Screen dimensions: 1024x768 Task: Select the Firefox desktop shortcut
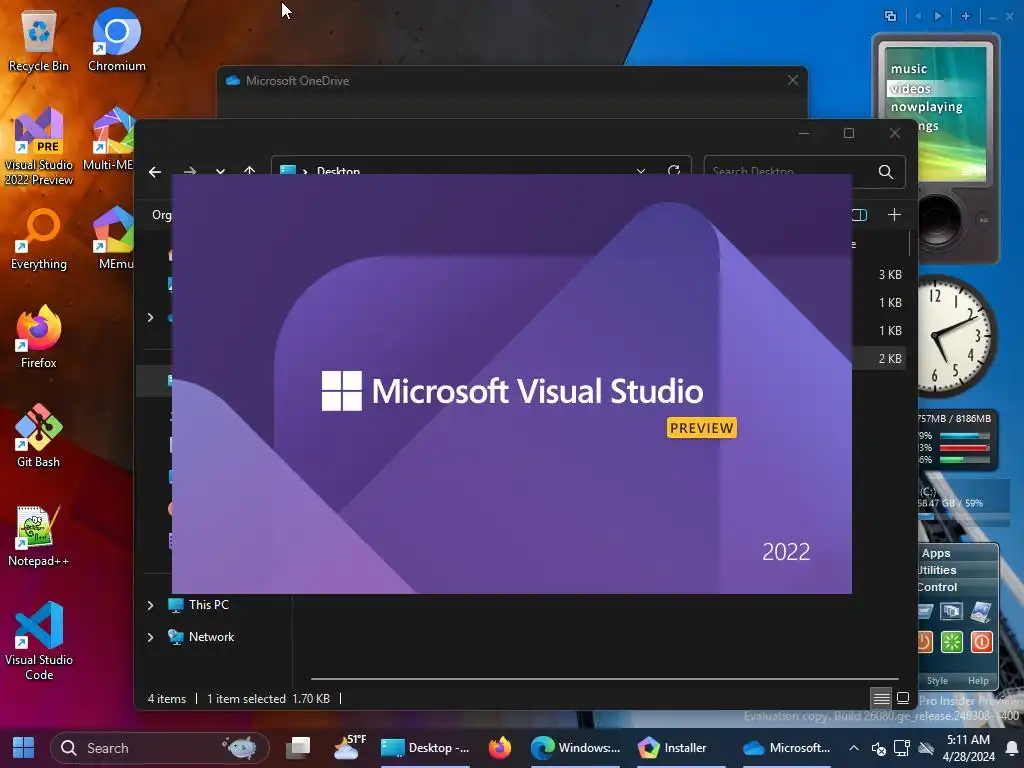point(39,337)
